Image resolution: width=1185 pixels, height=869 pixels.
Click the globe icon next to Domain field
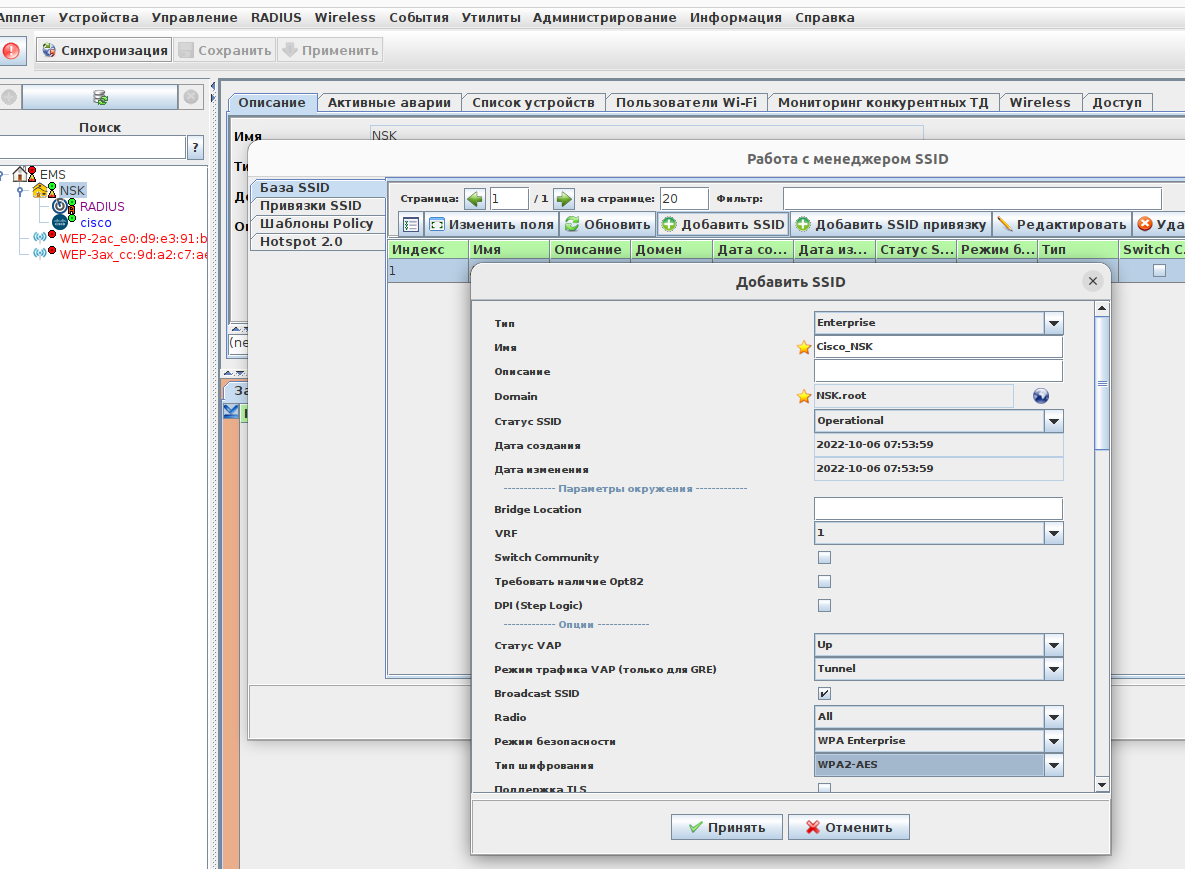tap(1041, 396)
